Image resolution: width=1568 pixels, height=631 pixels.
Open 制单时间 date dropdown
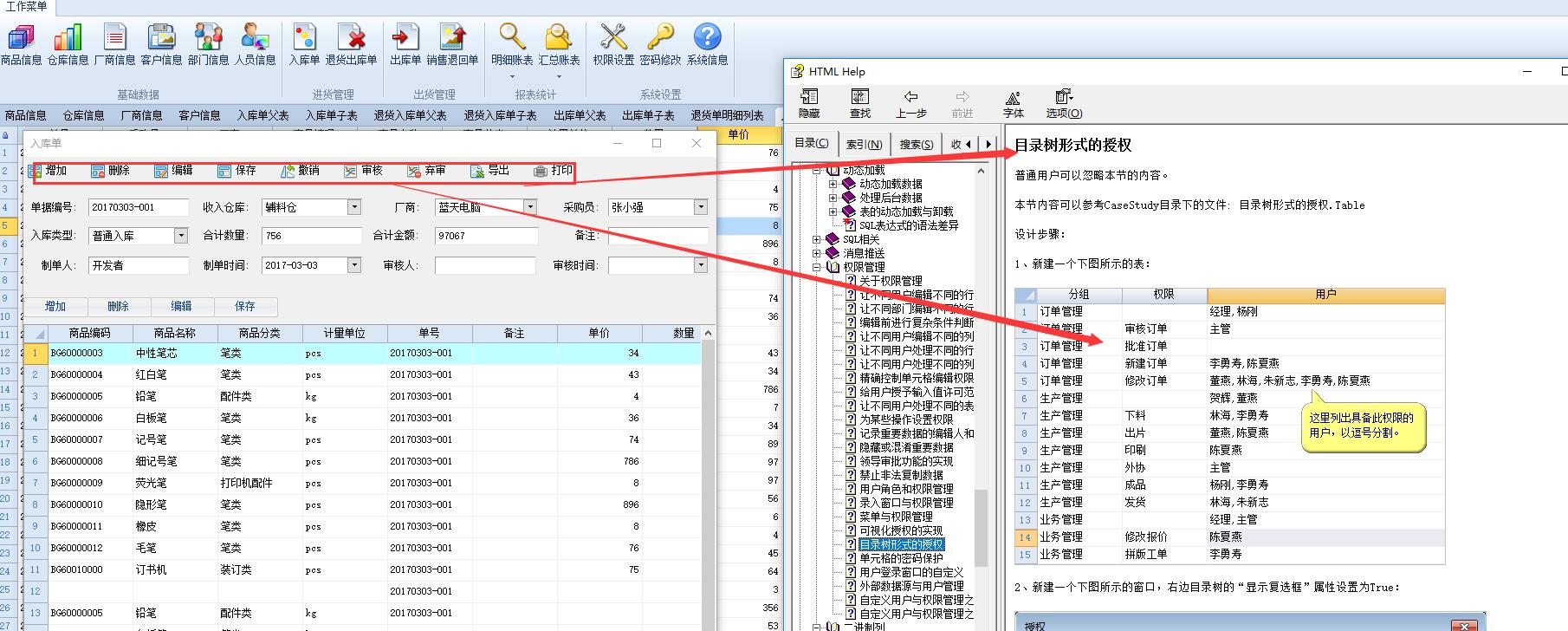353,265
